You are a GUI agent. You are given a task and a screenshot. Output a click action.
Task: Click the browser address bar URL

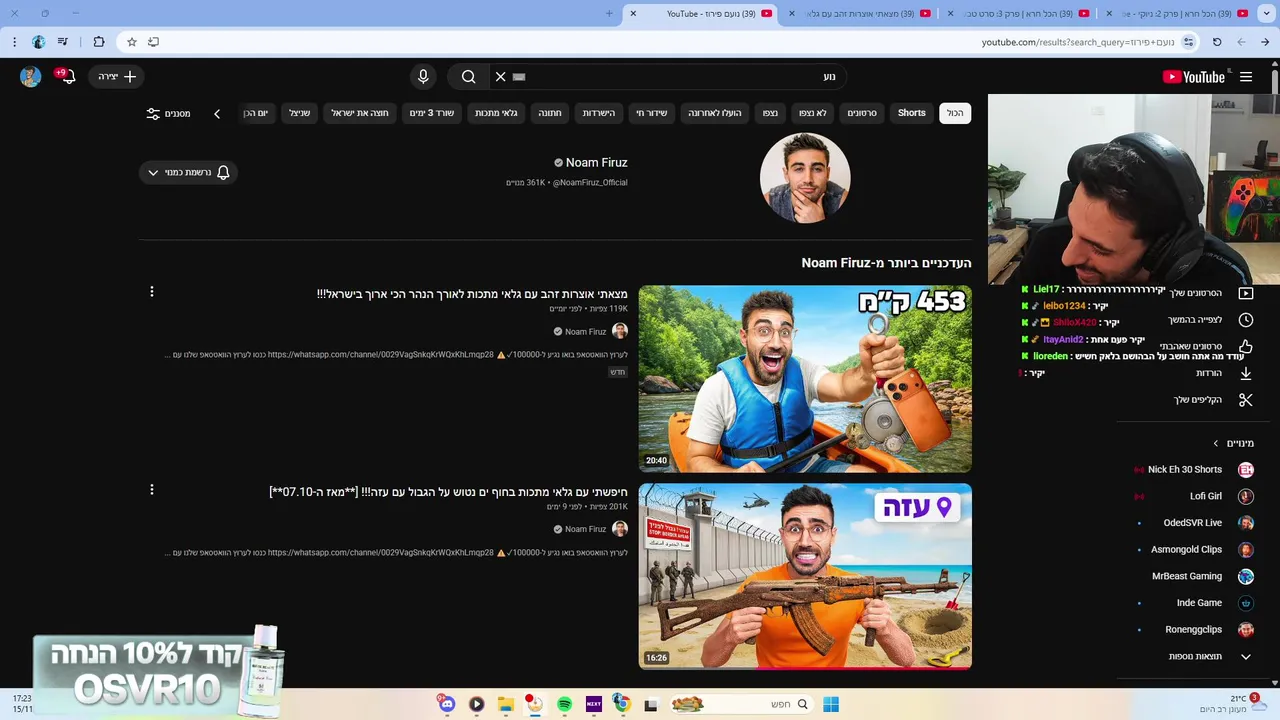pos(1078,42)
